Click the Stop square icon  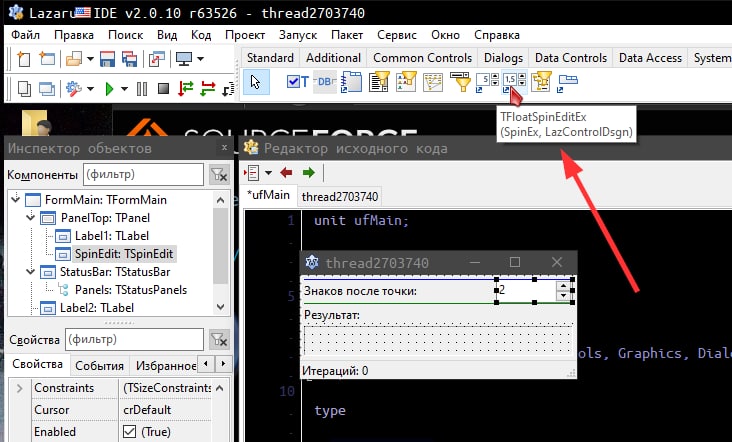click(163, 88)
